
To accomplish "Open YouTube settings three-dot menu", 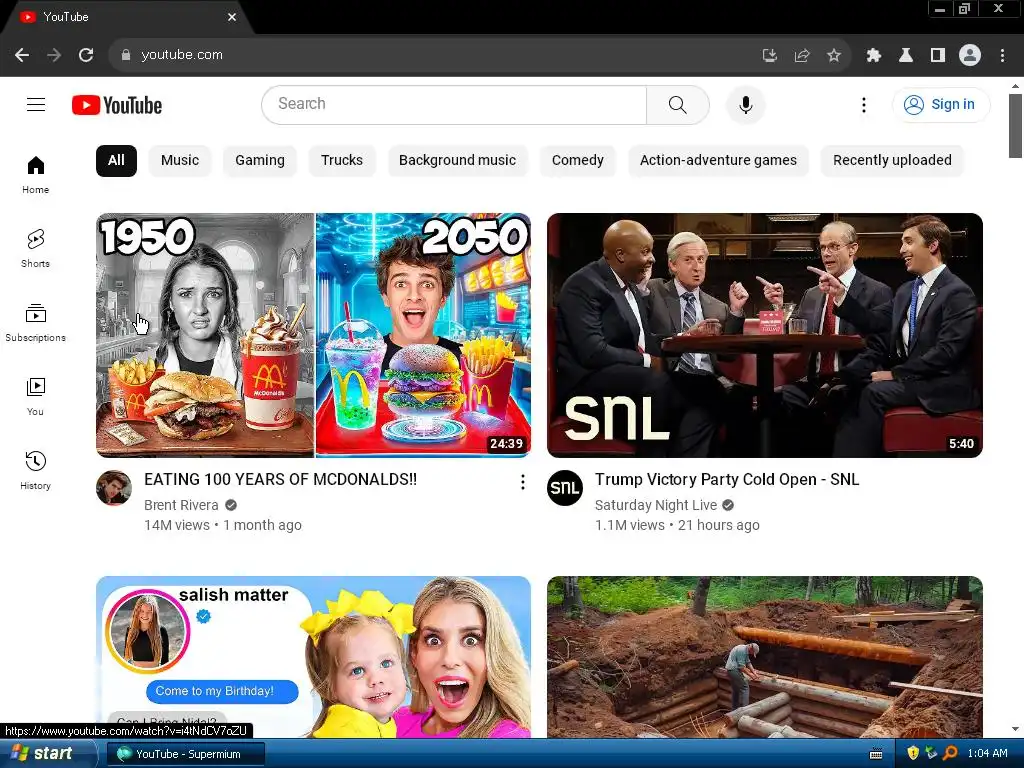I will [863, 104].
